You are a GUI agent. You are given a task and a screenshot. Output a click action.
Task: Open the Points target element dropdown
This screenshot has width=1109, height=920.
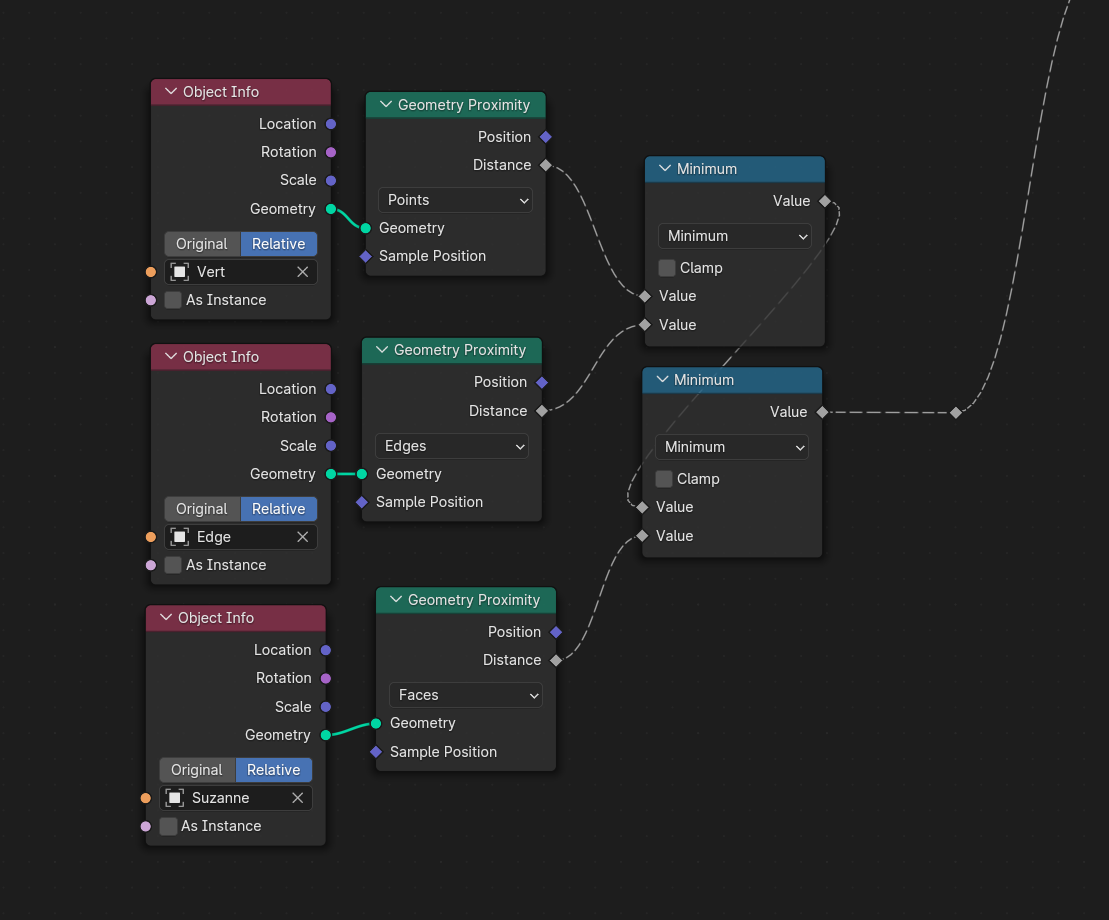[x=455, y=200]
